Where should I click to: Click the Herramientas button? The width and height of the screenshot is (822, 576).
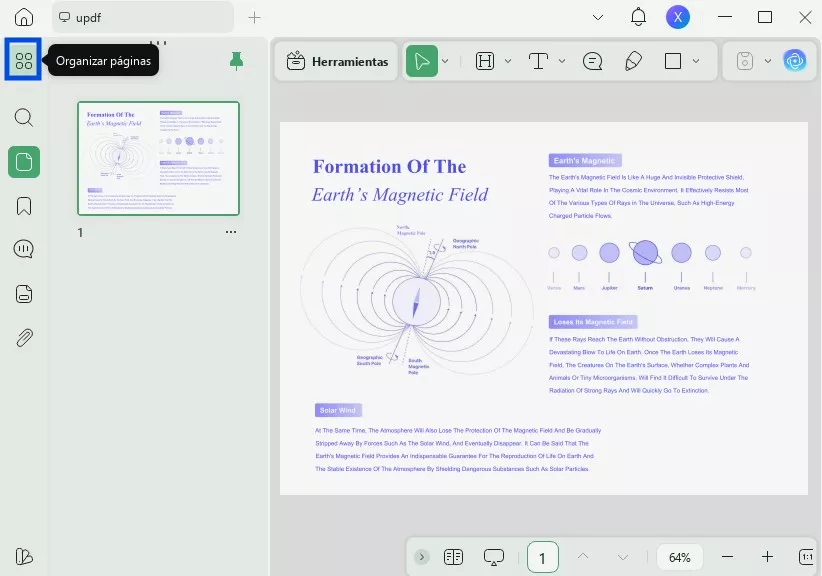tap(337, 61)
